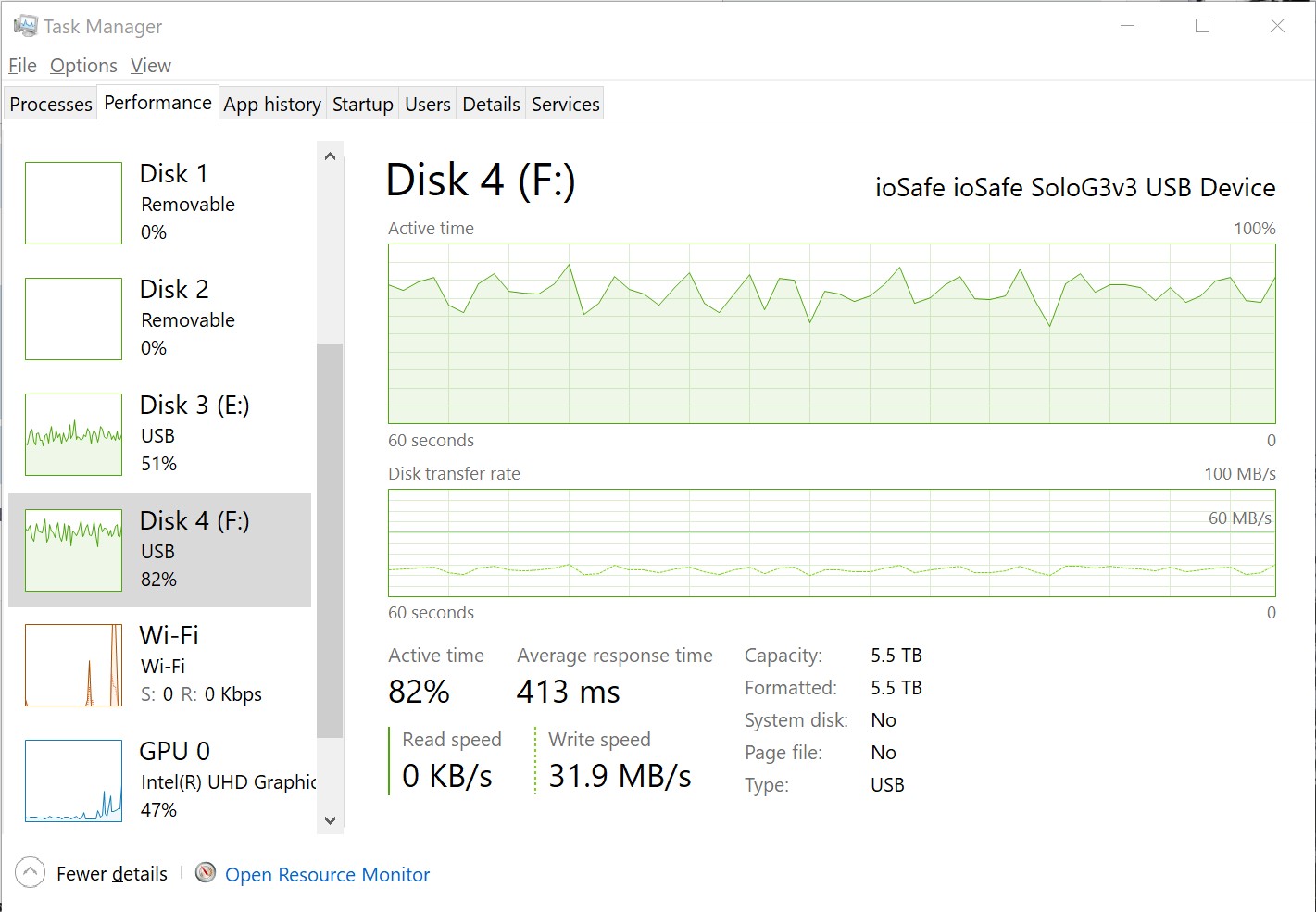Click the Disk transfer rate graph
Screen dimensions: 1316x912
(x=832, y=543)
